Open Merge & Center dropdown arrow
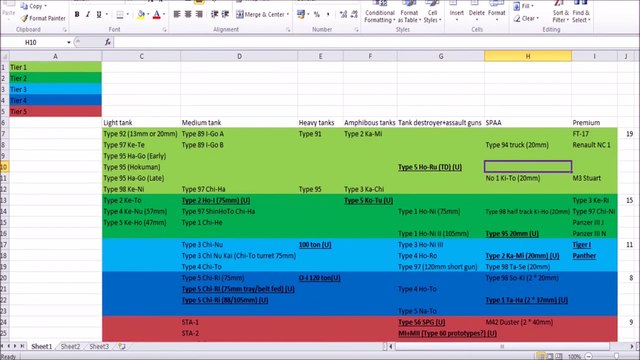Image resolution: width=640 pixels, height=360 pixels. (288, 14)
